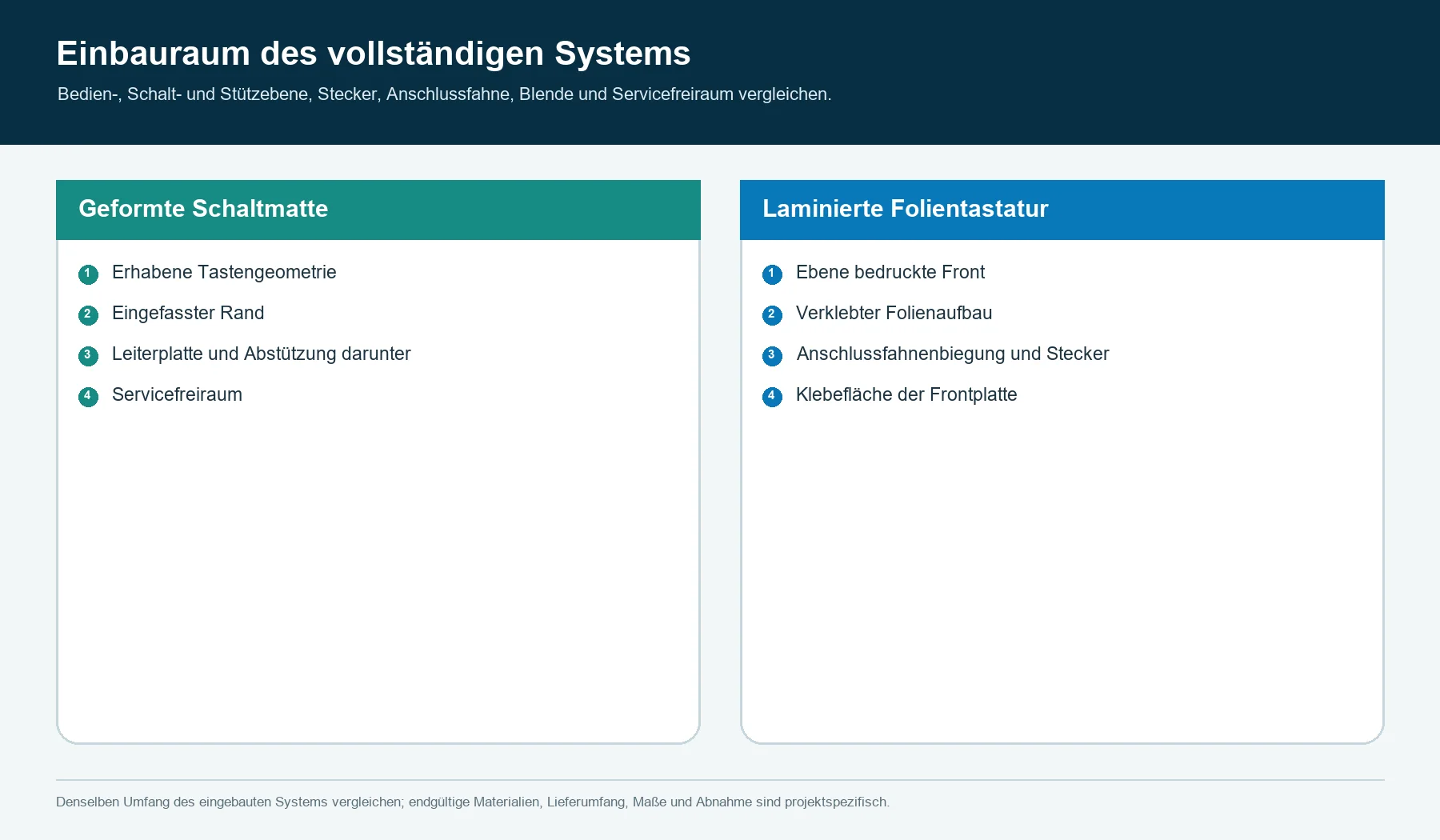Select 'Anschlussfahnenbiegung und Stecker' text
Screen dimensions: 1440x840
(953, 354)
